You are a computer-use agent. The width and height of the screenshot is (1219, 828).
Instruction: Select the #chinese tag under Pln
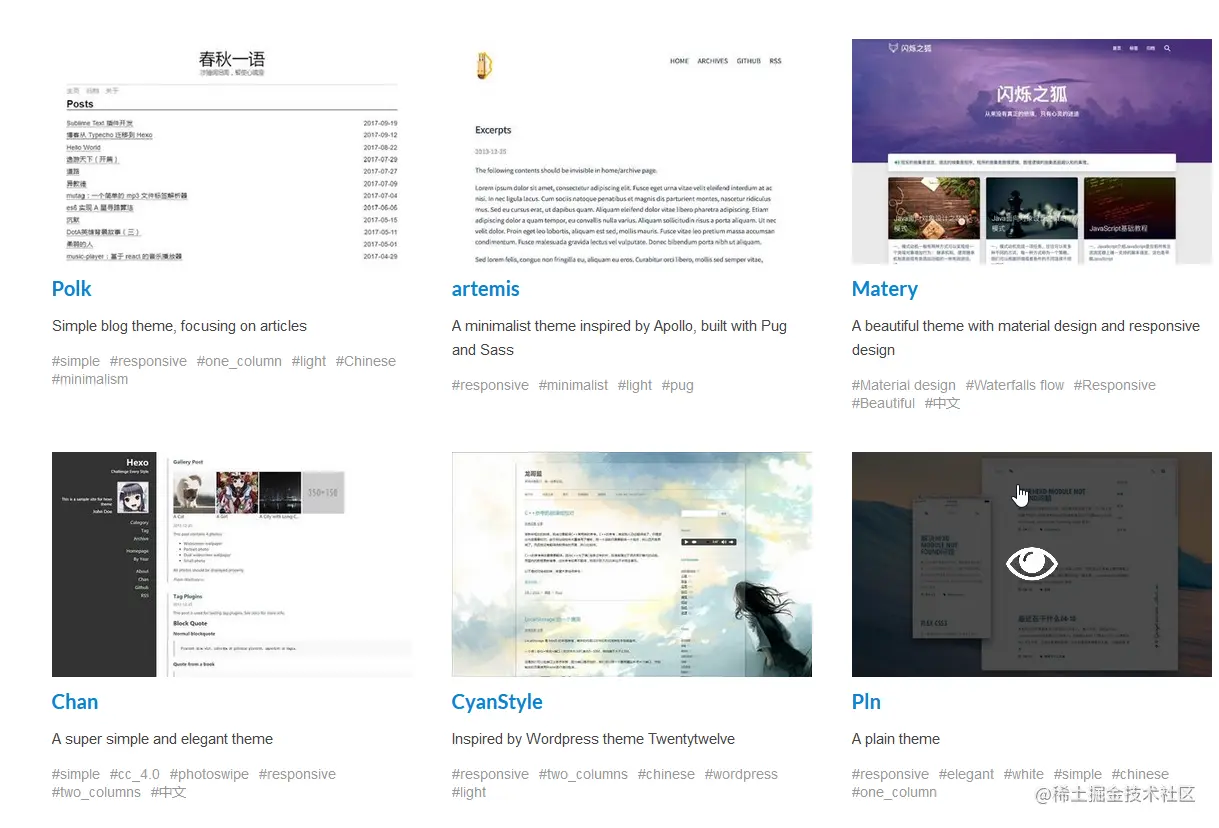click(1140, 774)
